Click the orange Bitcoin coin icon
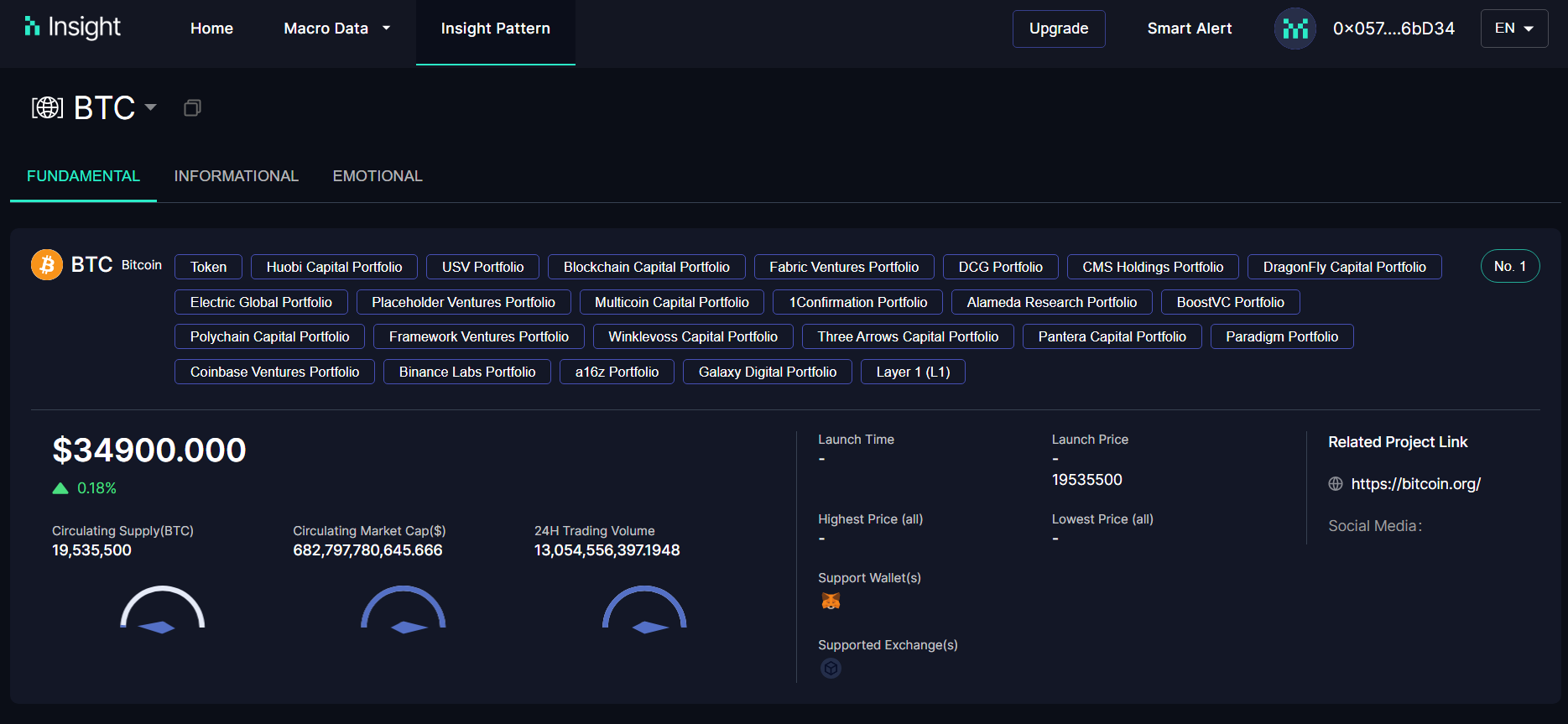The image size is (1568, 724). [47, 265]
